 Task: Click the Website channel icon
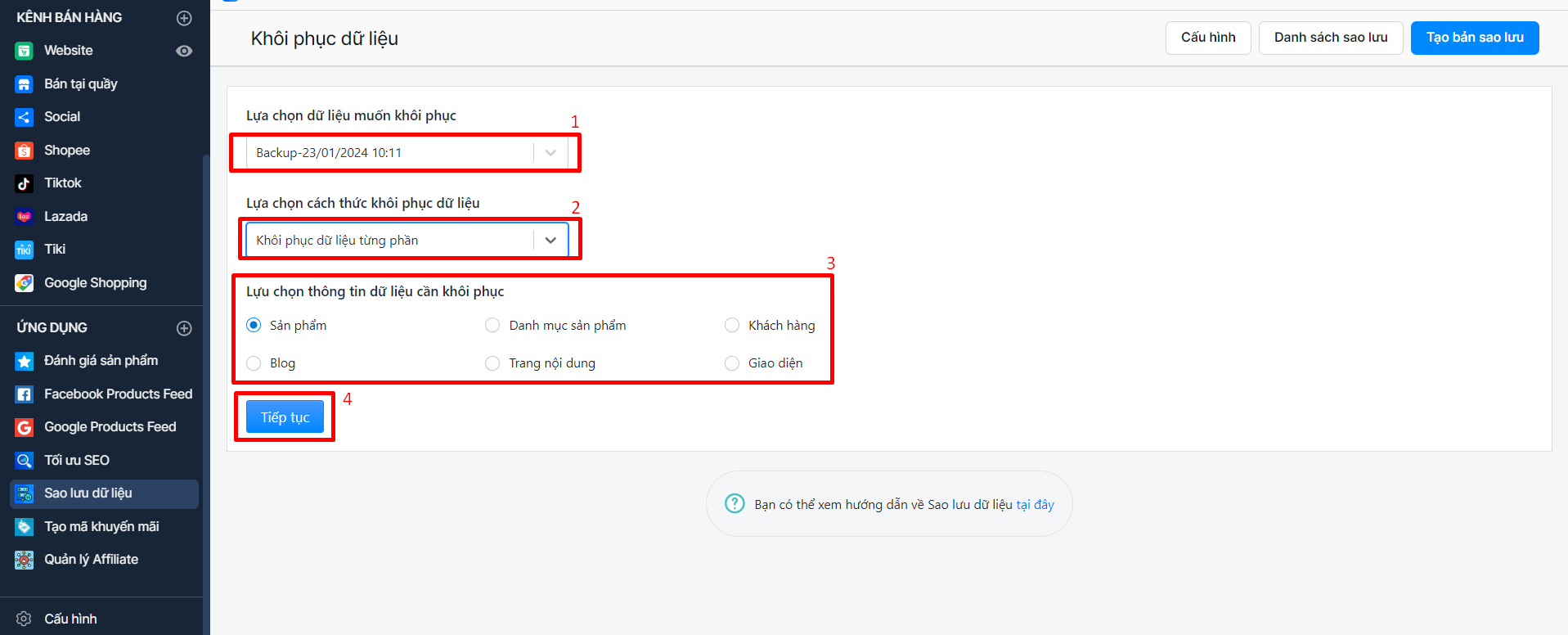[x=25, y=51]
